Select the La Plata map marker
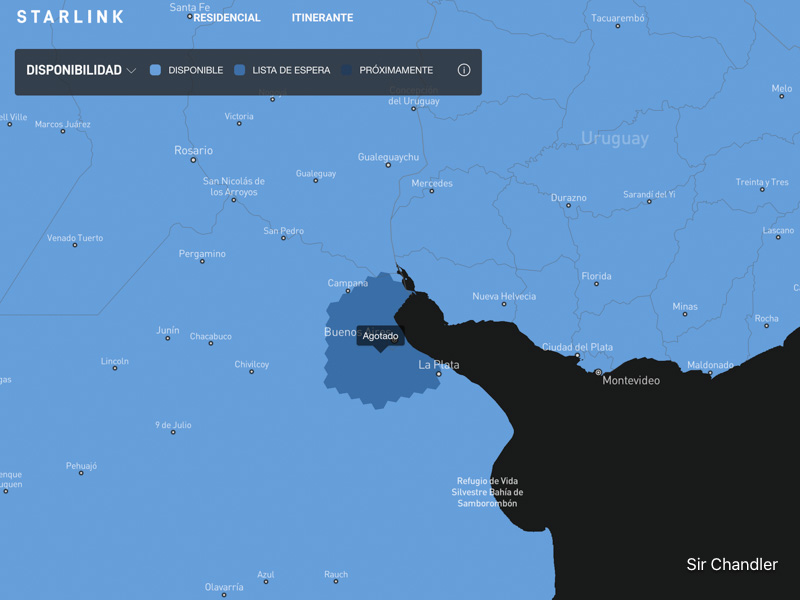The height and width of the screenshot is (600, 800). [x=438, y=374]
